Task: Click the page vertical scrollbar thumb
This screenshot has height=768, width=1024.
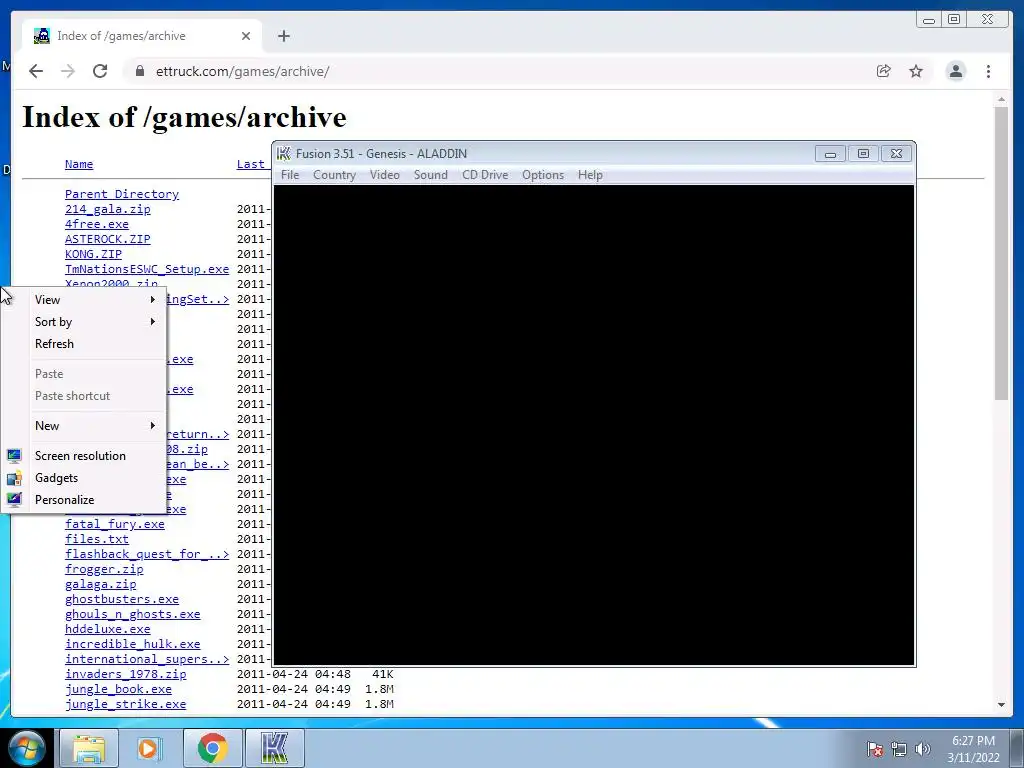Action: (x=1001, y=253)
